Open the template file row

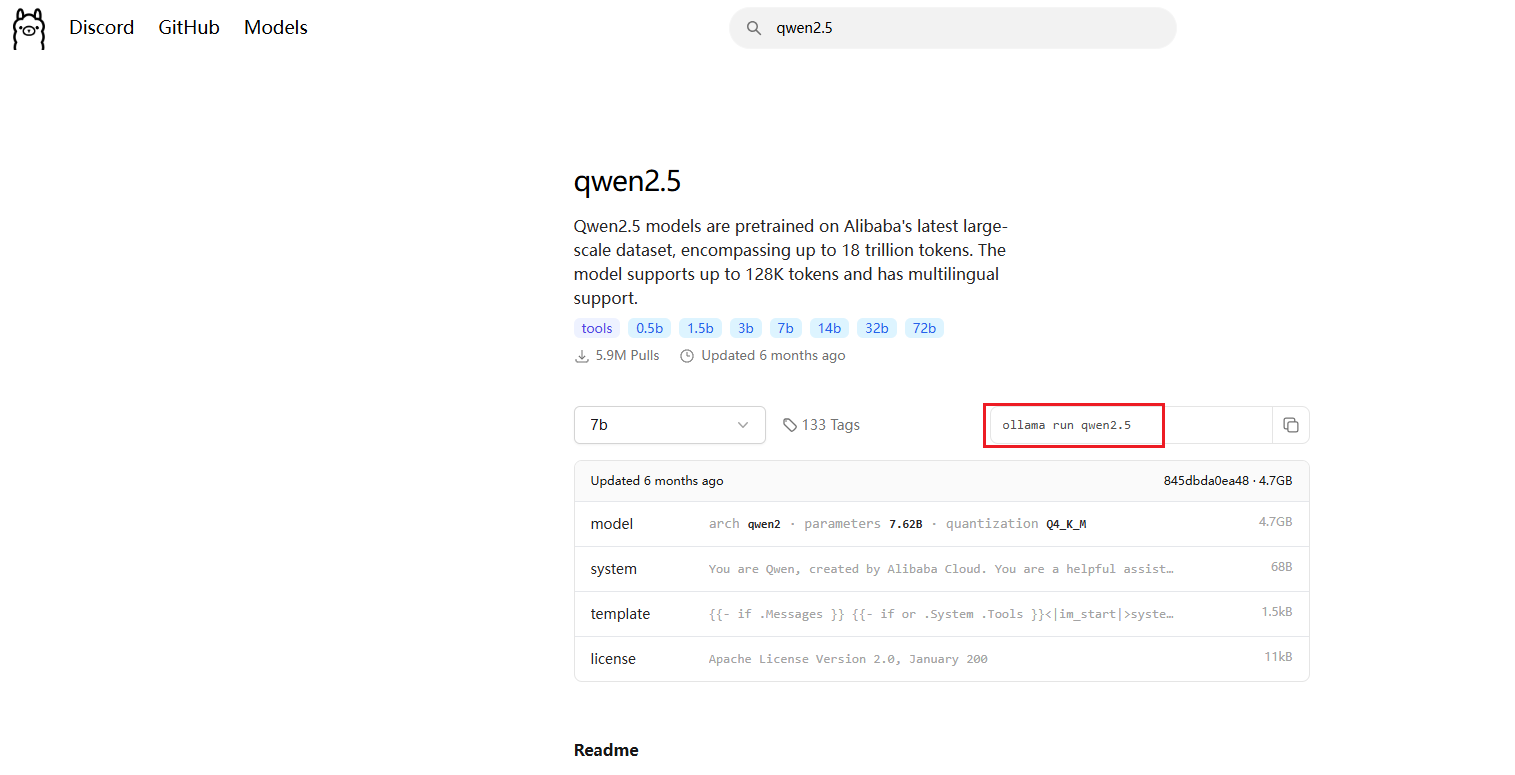941,614
